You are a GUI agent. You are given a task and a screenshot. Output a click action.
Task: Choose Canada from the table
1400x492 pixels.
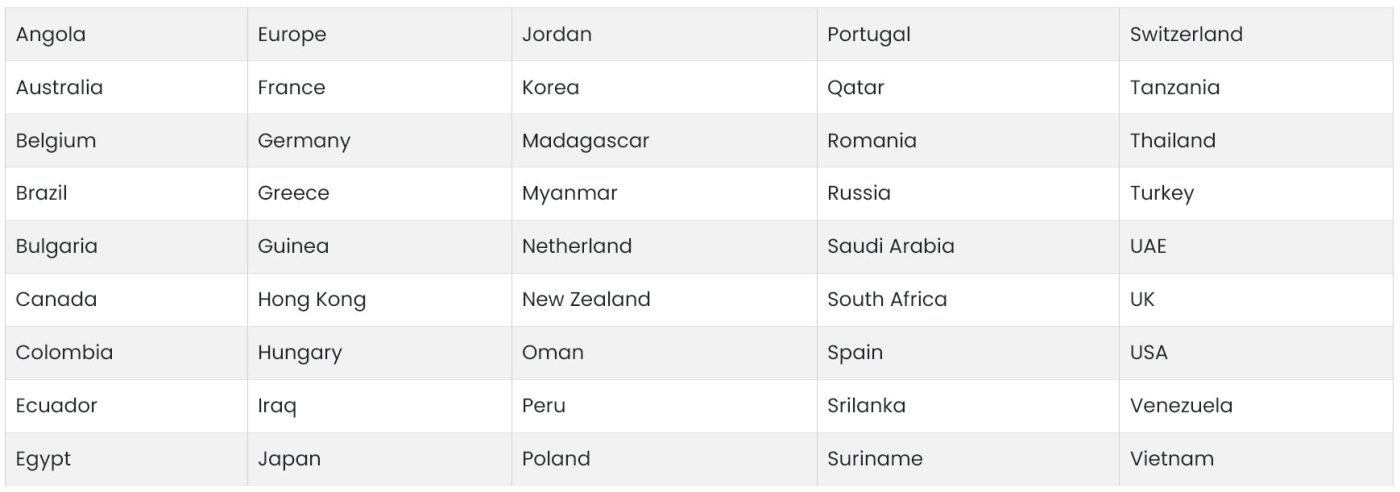[56, 299]
